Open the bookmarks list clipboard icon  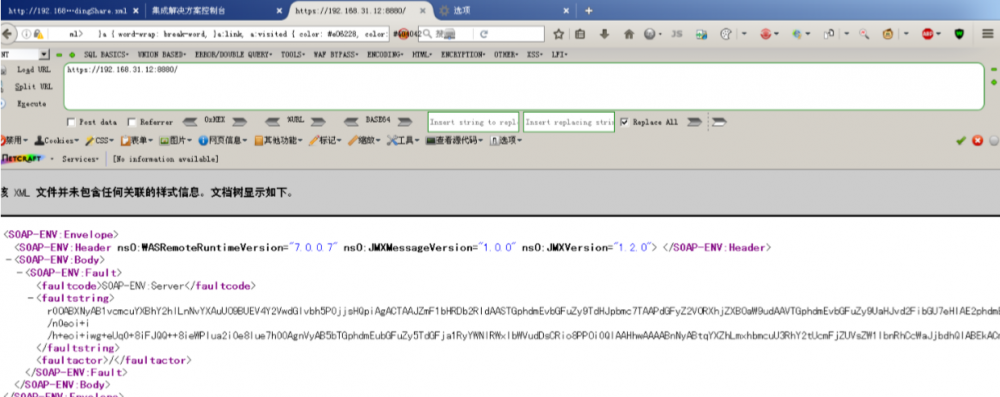coord(580,34)
